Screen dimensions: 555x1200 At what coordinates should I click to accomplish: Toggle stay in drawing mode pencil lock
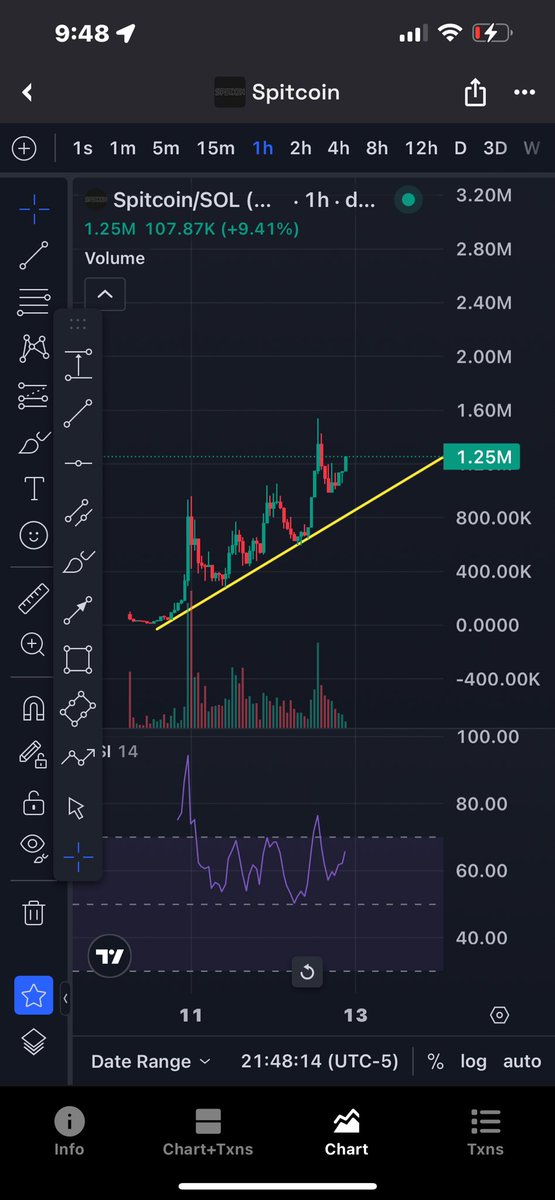[x=34, y=755]
